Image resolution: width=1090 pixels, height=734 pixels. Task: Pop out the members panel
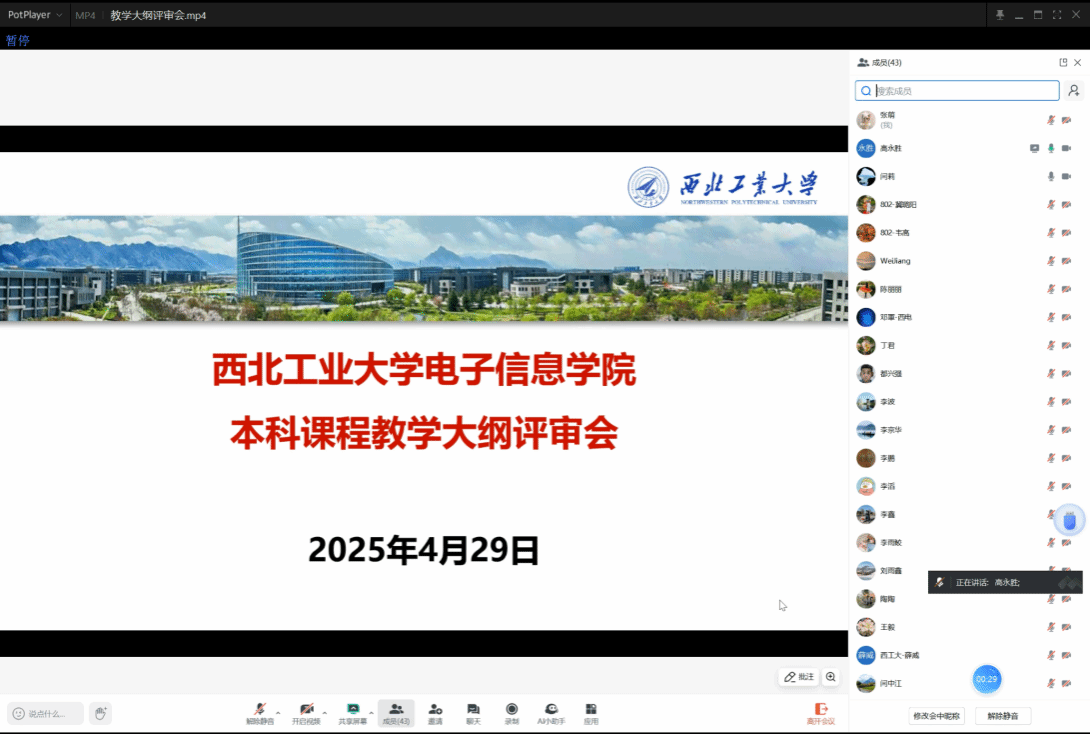click(x=1063, y=62)
